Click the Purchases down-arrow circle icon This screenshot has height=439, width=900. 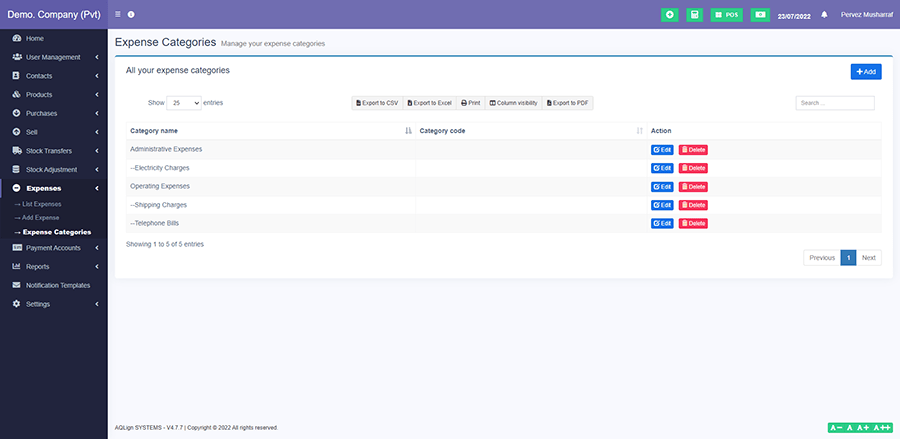click(x=17, y=113)
